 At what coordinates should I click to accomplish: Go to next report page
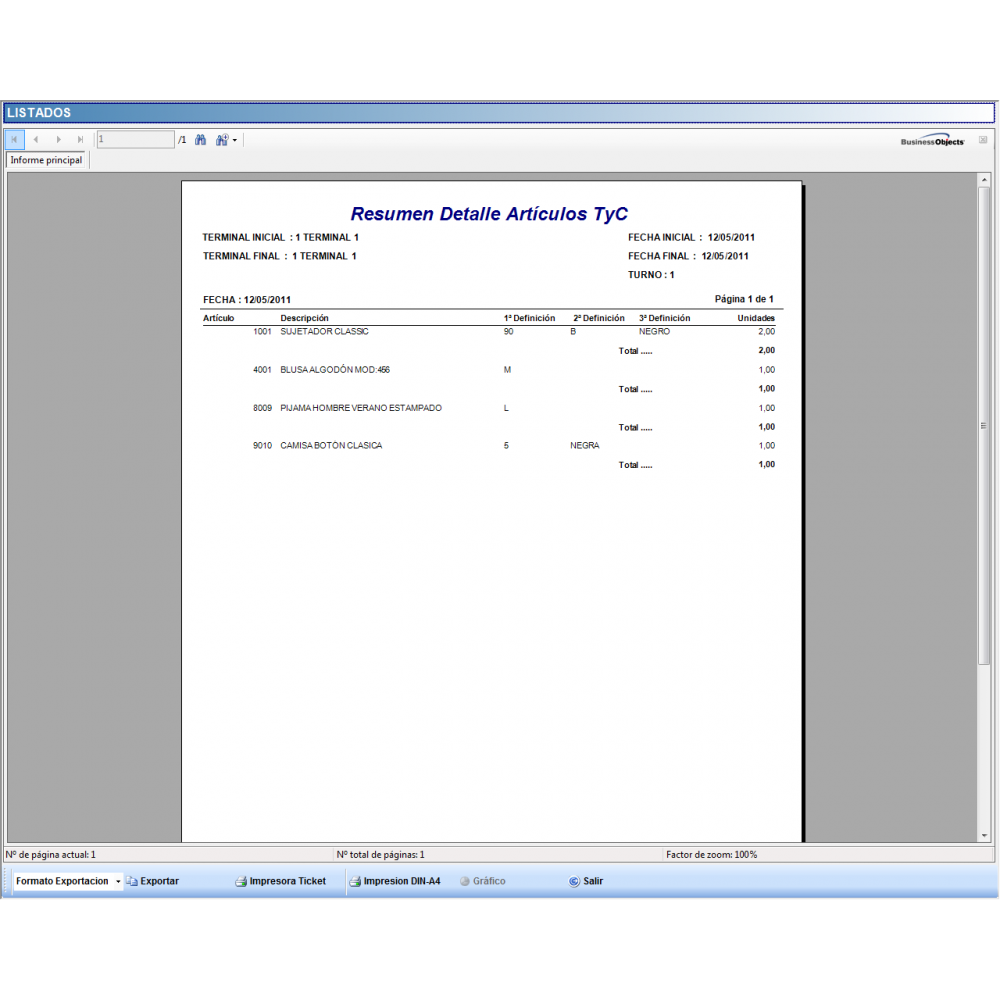(x=59, y=140)
